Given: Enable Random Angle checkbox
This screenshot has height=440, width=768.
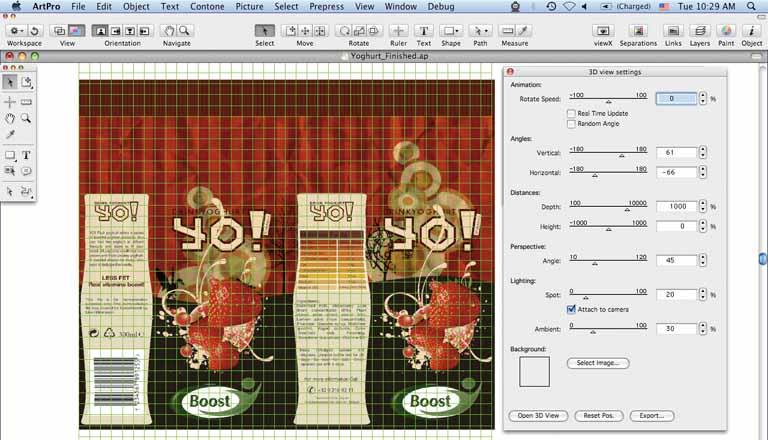Looking at the screenshot, I should pyautogui.click(x=571, y=123).
